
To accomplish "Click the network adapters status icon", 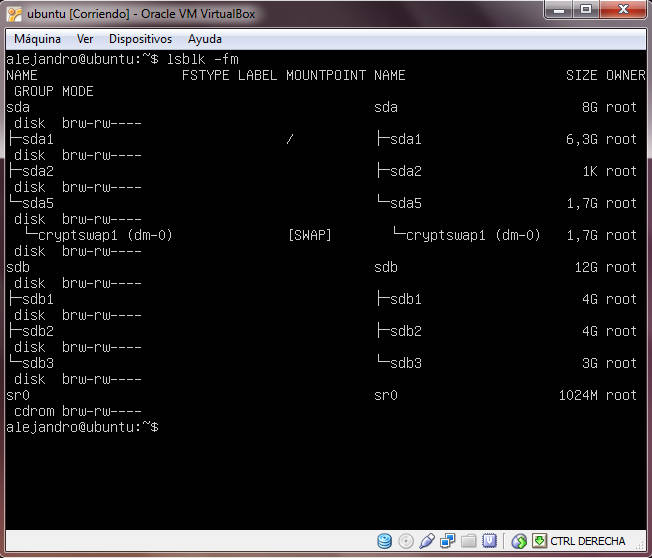I will (448, 541).
